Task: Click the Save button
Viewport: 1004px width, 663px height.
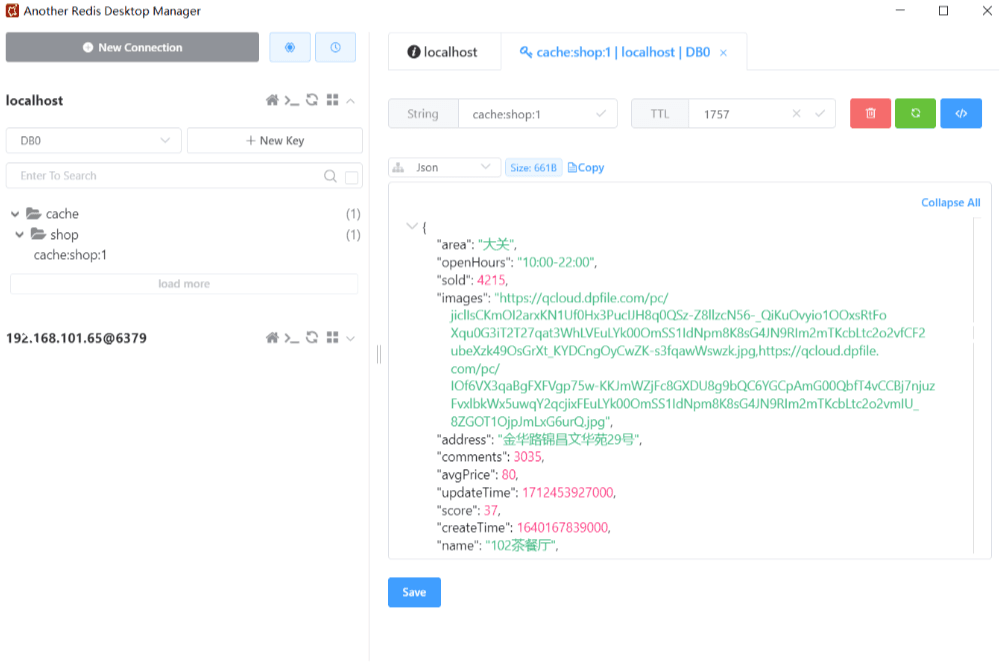Action: pos(414,592)
